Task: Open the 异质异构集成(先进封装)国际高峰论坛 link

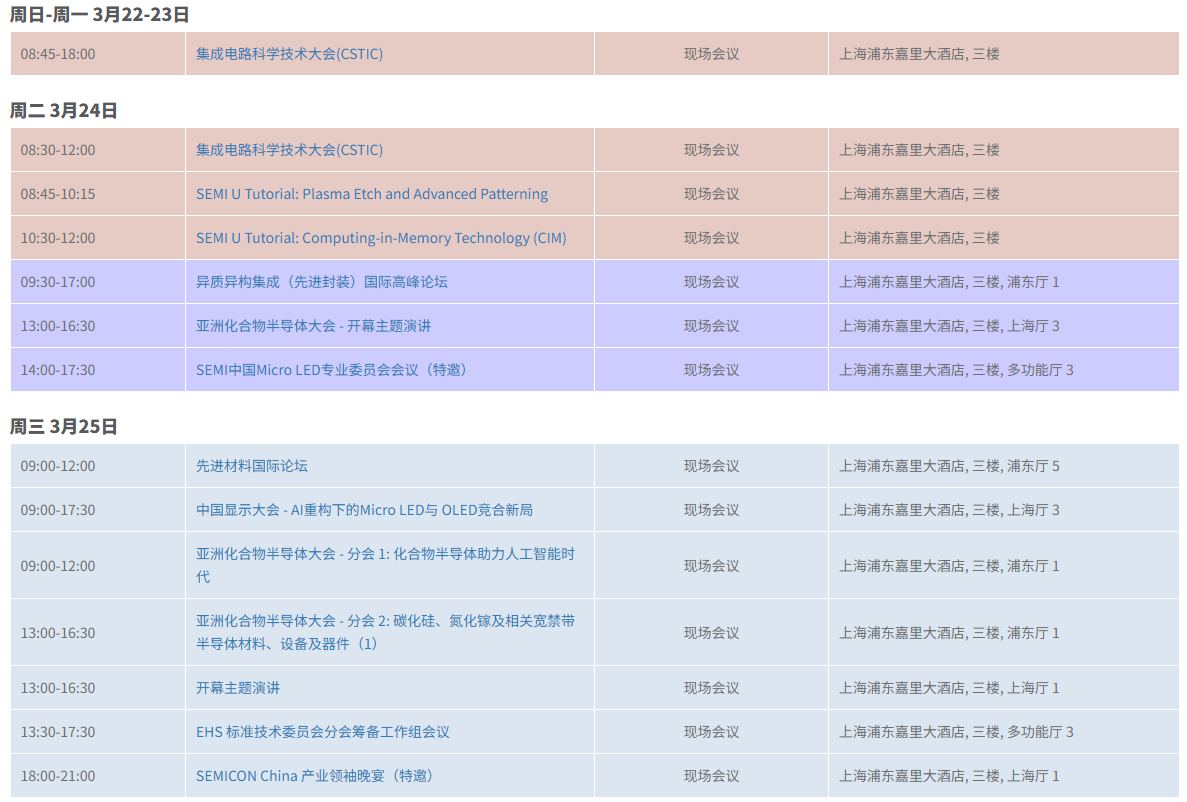Action: click(x=322, y=282)
